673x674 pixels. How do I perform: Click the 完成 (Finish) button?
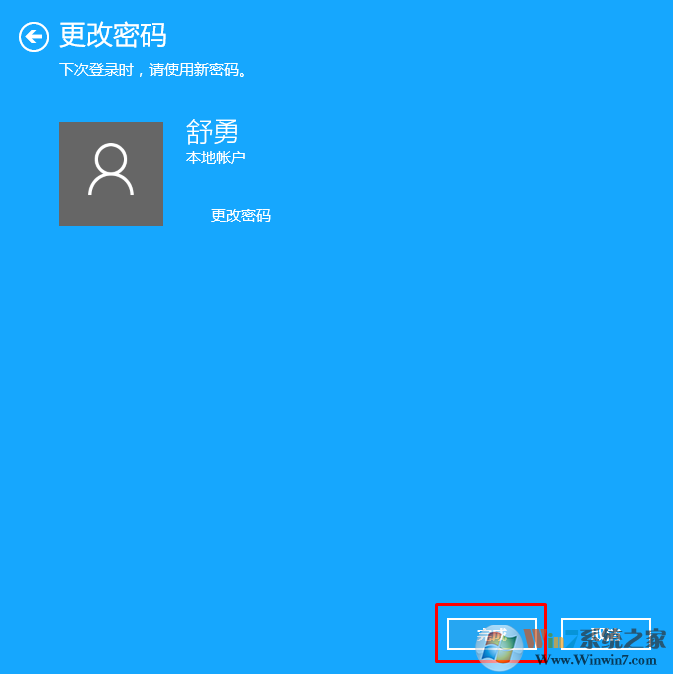(x=492, y=634)
